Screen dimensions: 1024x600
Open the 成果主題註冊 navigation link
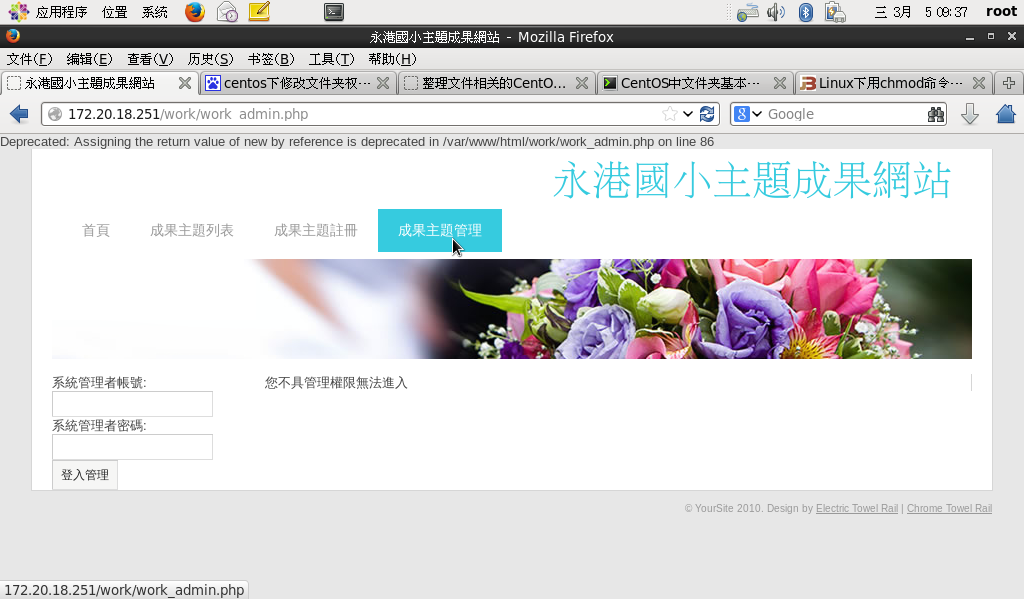[x=315, y=231]
